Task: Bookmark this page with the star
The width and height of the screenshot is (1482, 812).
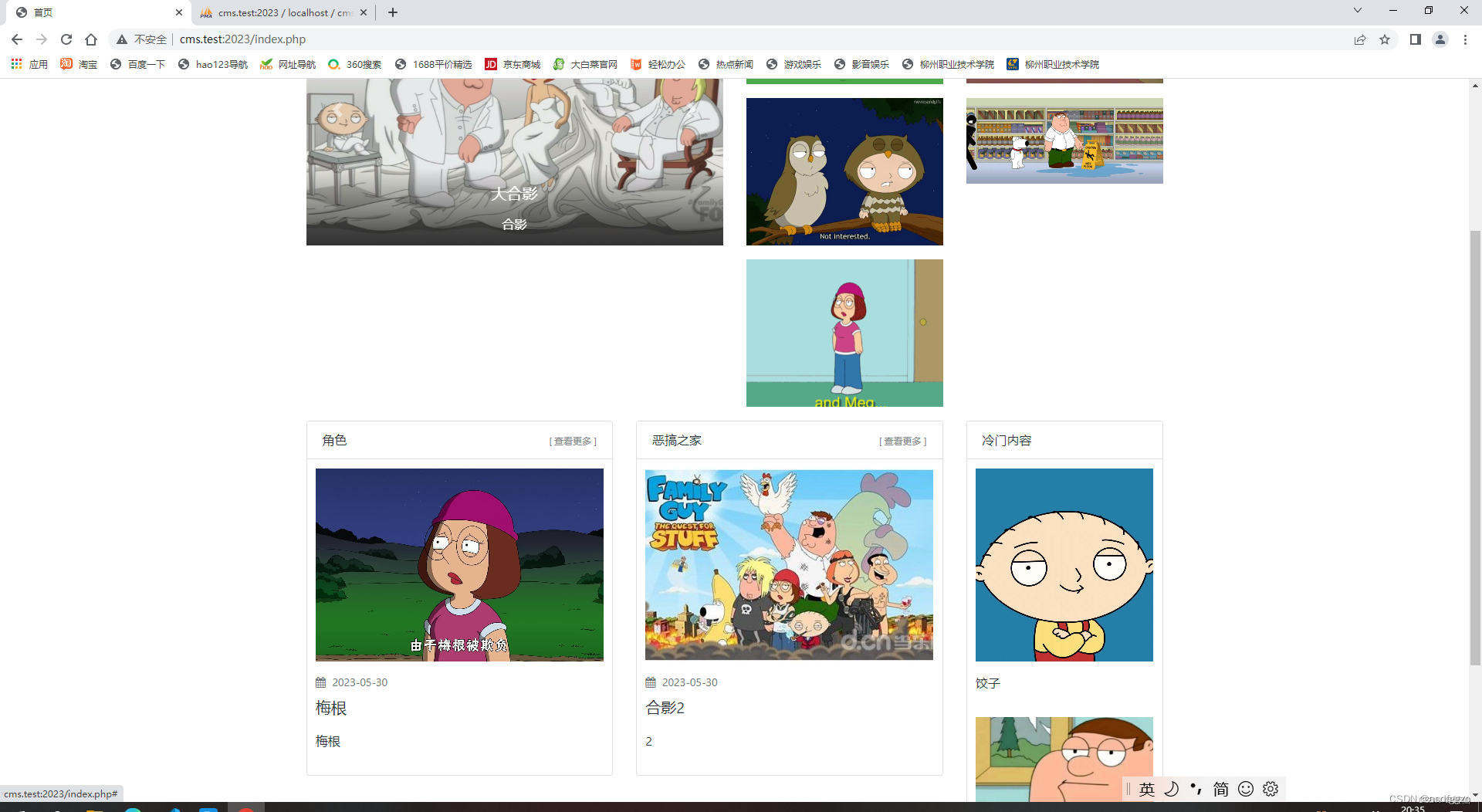Action: 1385,39
